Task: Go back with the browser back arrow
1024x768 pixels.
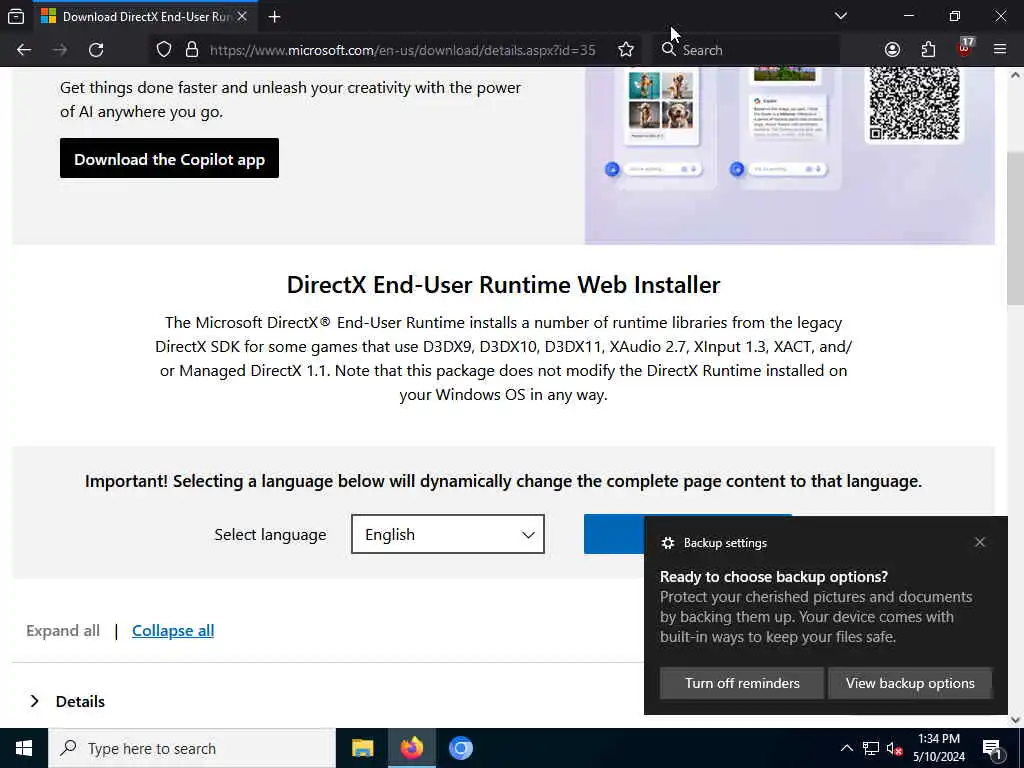Action: [x=24, y=50]
